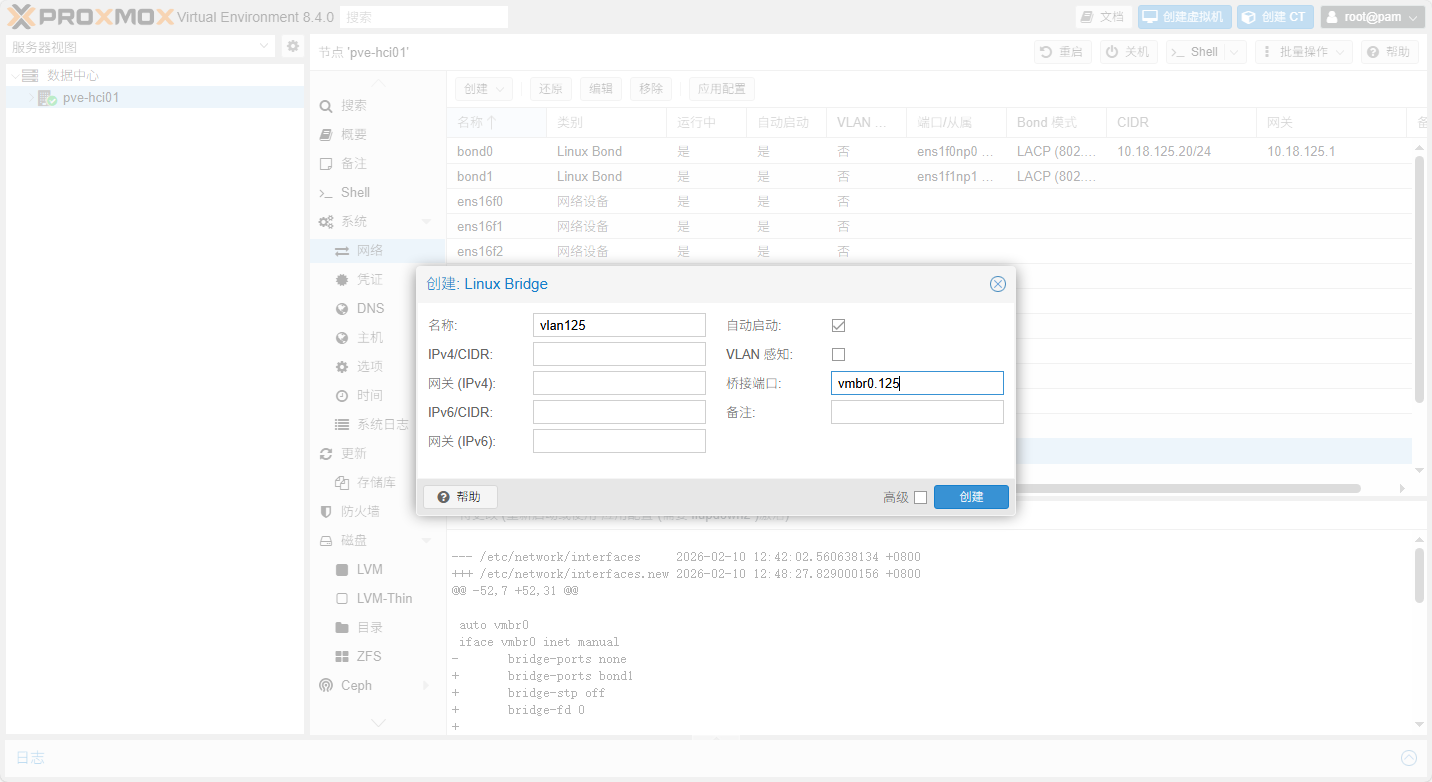Open the 批量操作 bulk actions menu
The width and height of the screenshot is (1432, 782).
[1304, 52]
